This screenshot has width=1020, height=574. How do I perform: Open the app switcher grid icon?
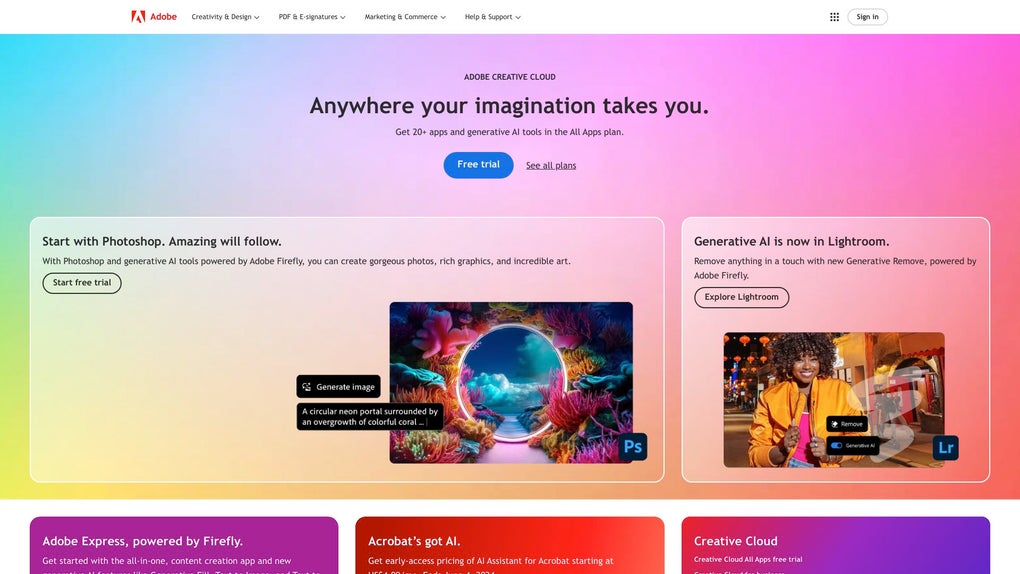pyautogui.click(x=834, y=17)
